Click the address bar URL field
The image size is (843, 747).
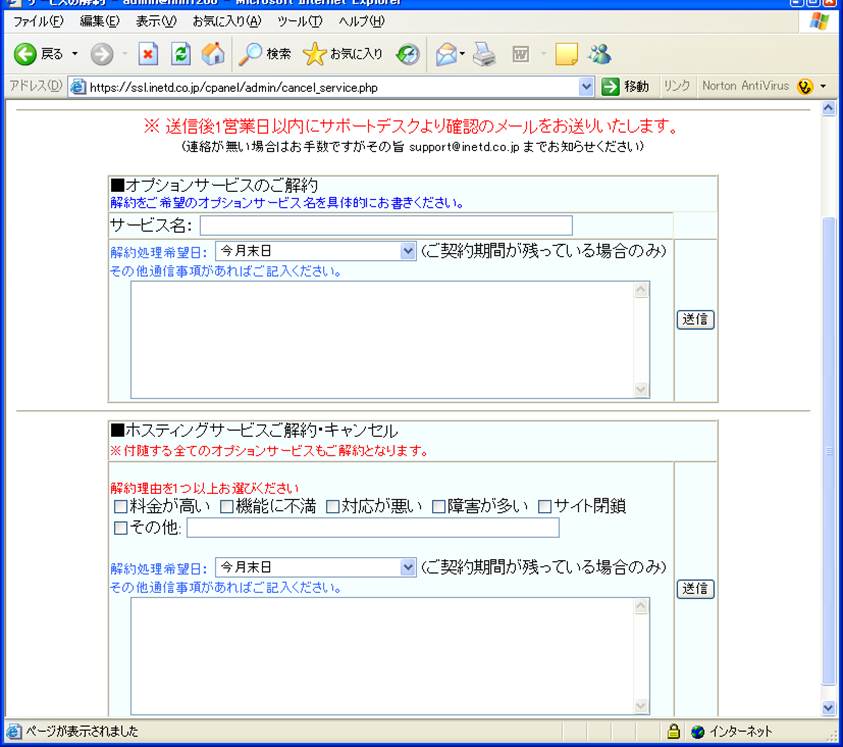click(333, 87)
